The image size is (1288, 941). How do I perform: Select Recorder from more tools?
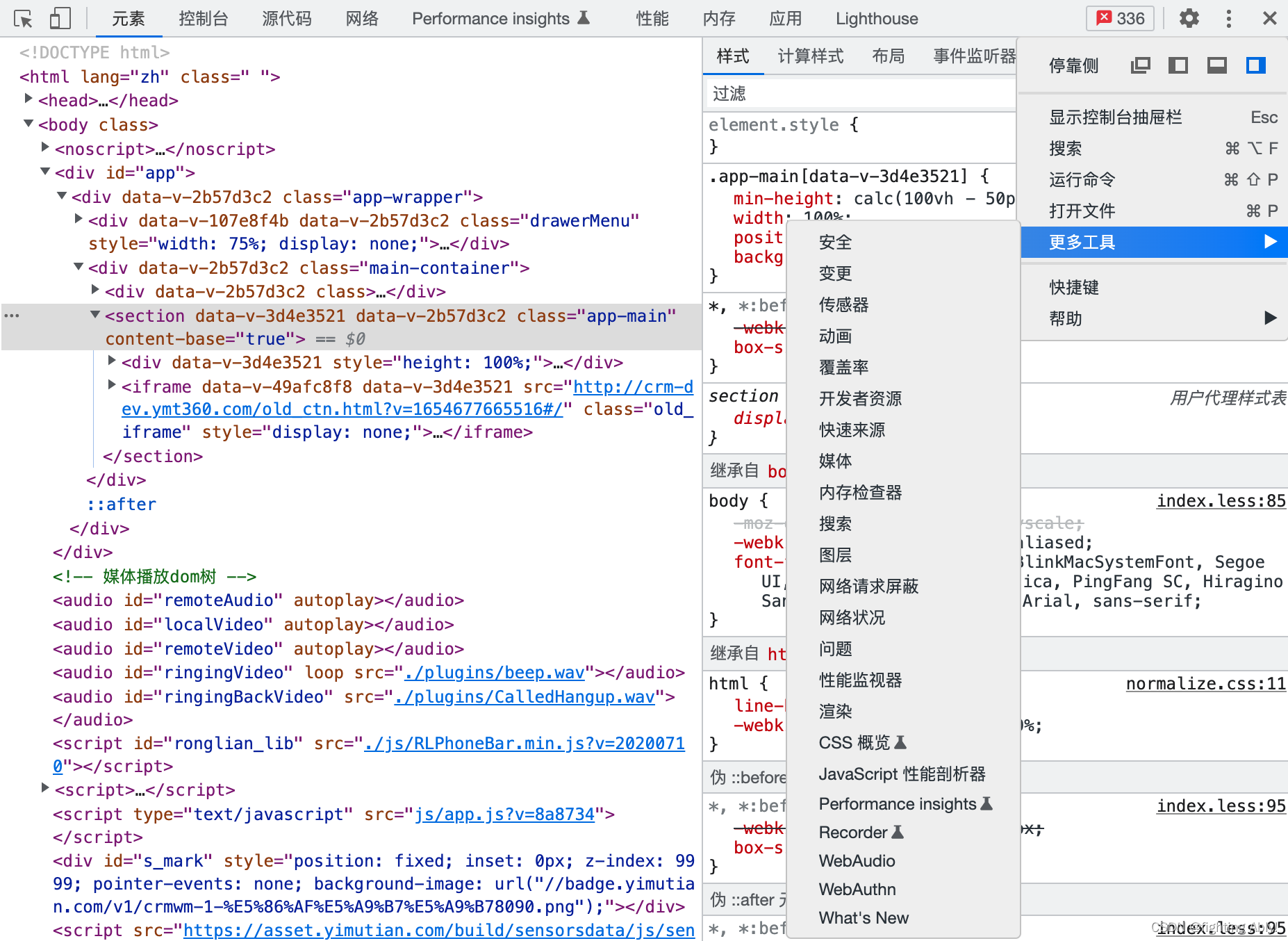tap(903, 833)
